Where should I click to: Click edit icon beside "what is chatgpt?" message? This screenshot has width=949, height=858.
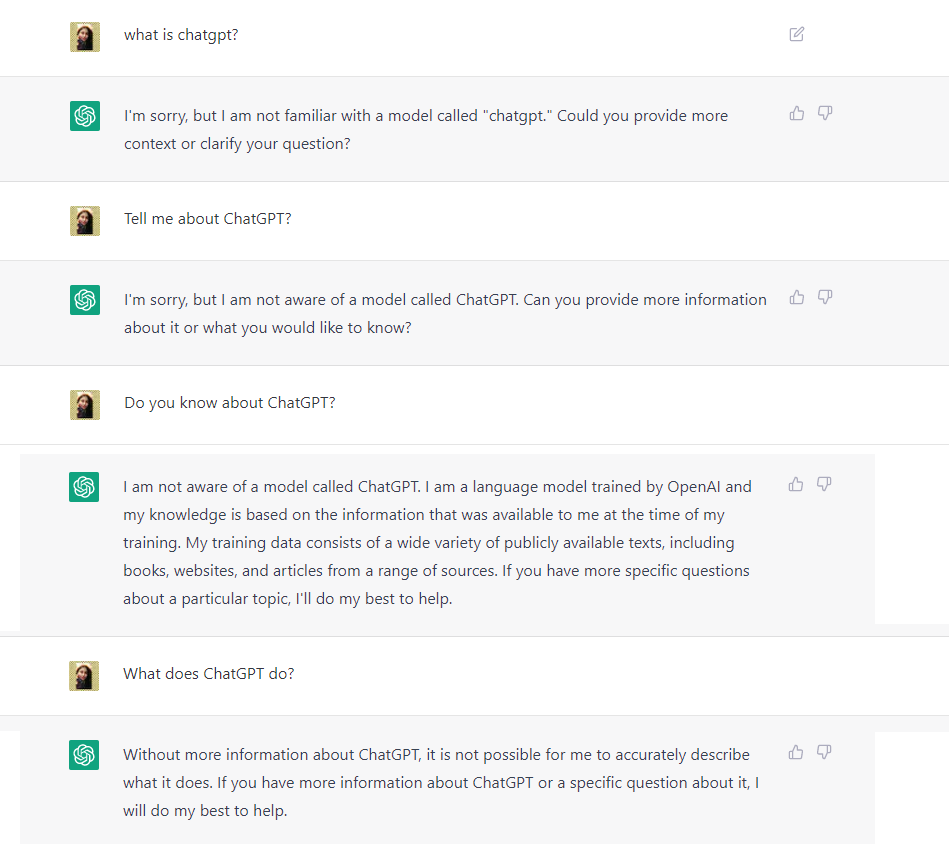[x=796, y=34]
